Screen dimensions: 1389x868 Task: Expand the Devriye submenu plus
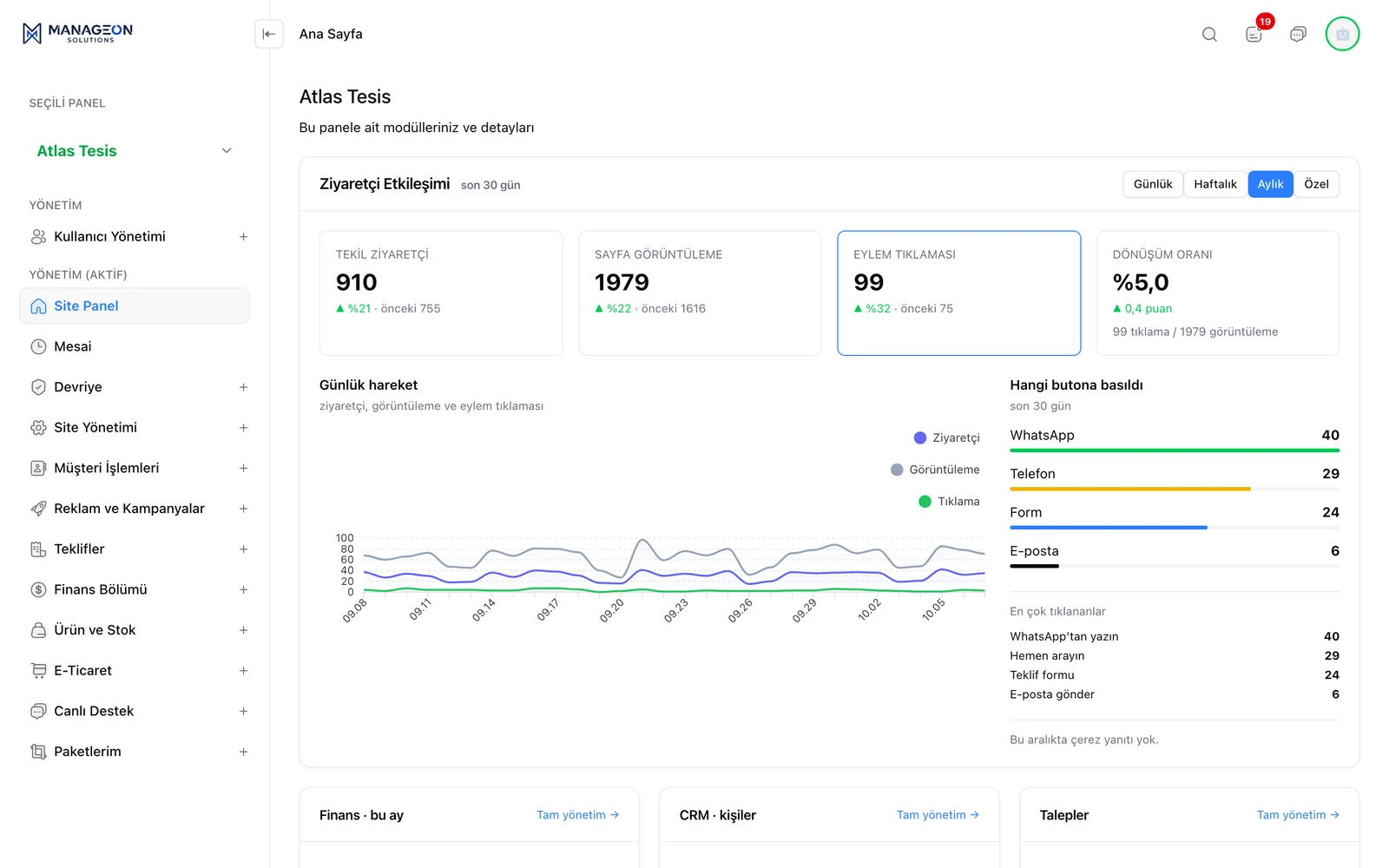243,387
